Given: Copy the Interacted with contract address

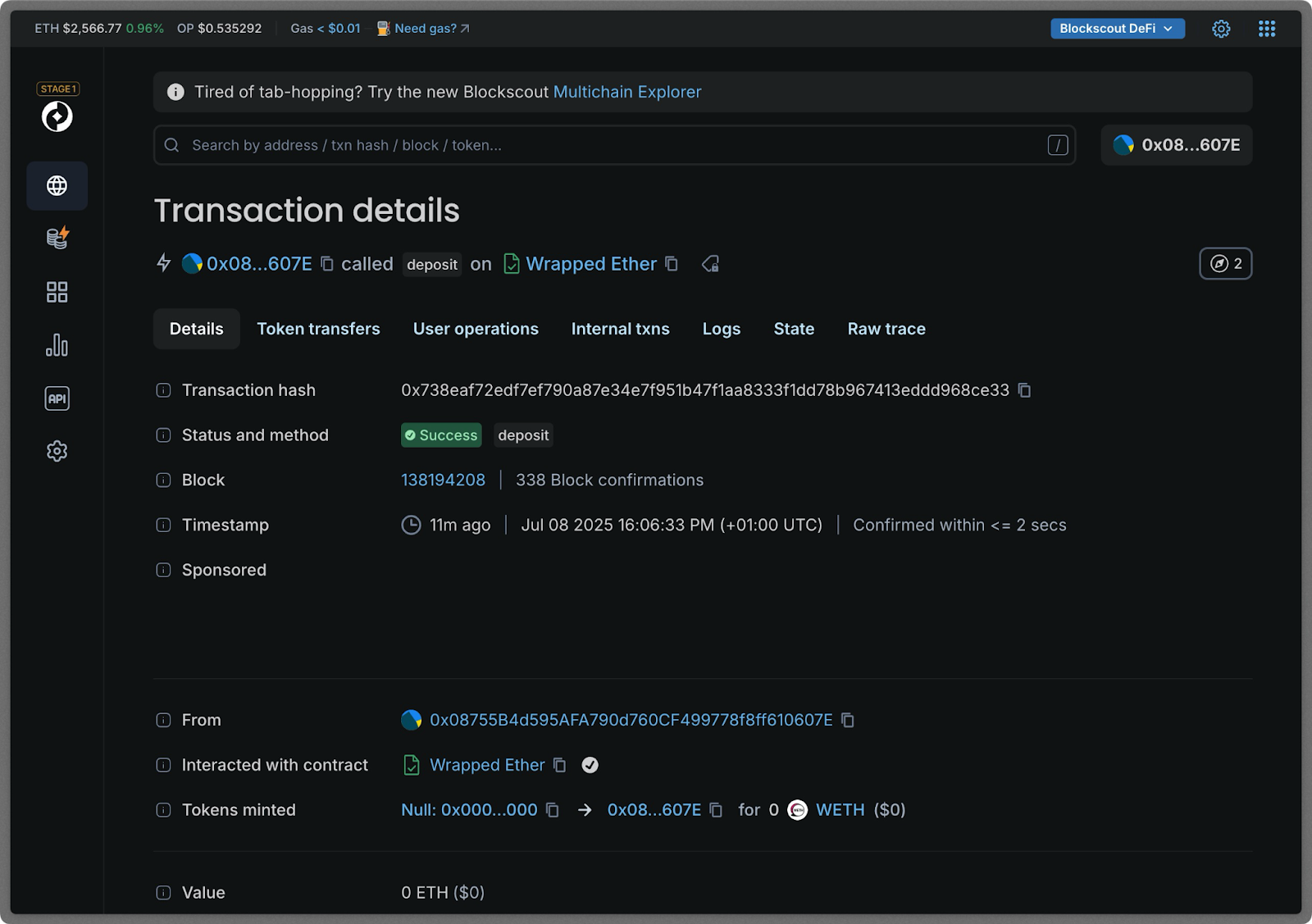Looking at the screenshot, I should 560,765.
